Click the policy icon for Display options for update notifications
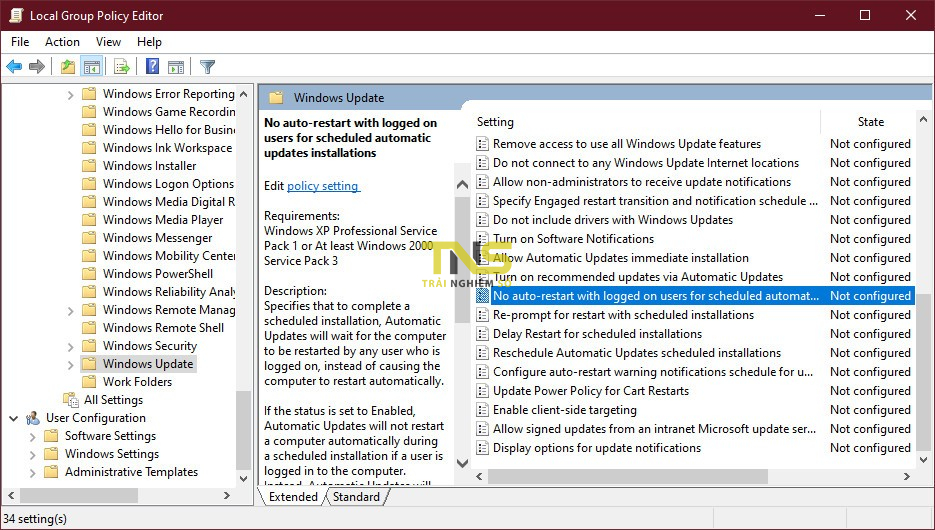935x530 pixels. pos(482,448)
